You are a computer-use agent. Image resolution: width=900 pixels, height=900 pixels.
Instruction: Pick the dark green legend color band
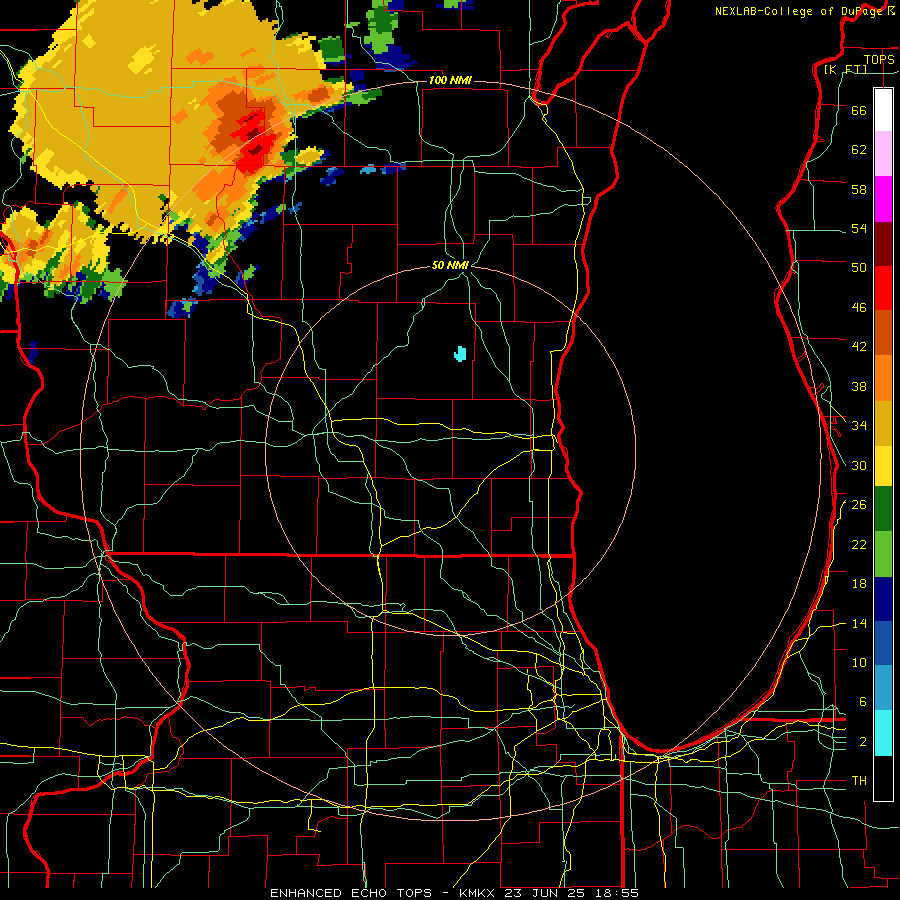point(883,509)
